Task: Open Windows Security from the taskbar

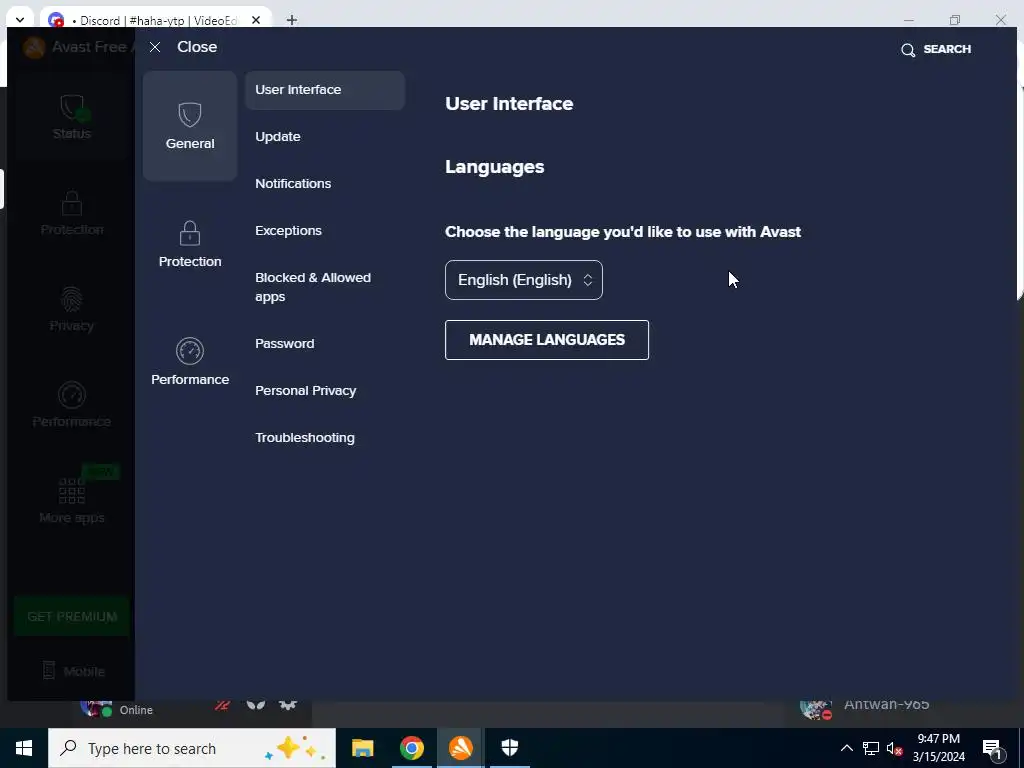Action: [x=509, y=748]
